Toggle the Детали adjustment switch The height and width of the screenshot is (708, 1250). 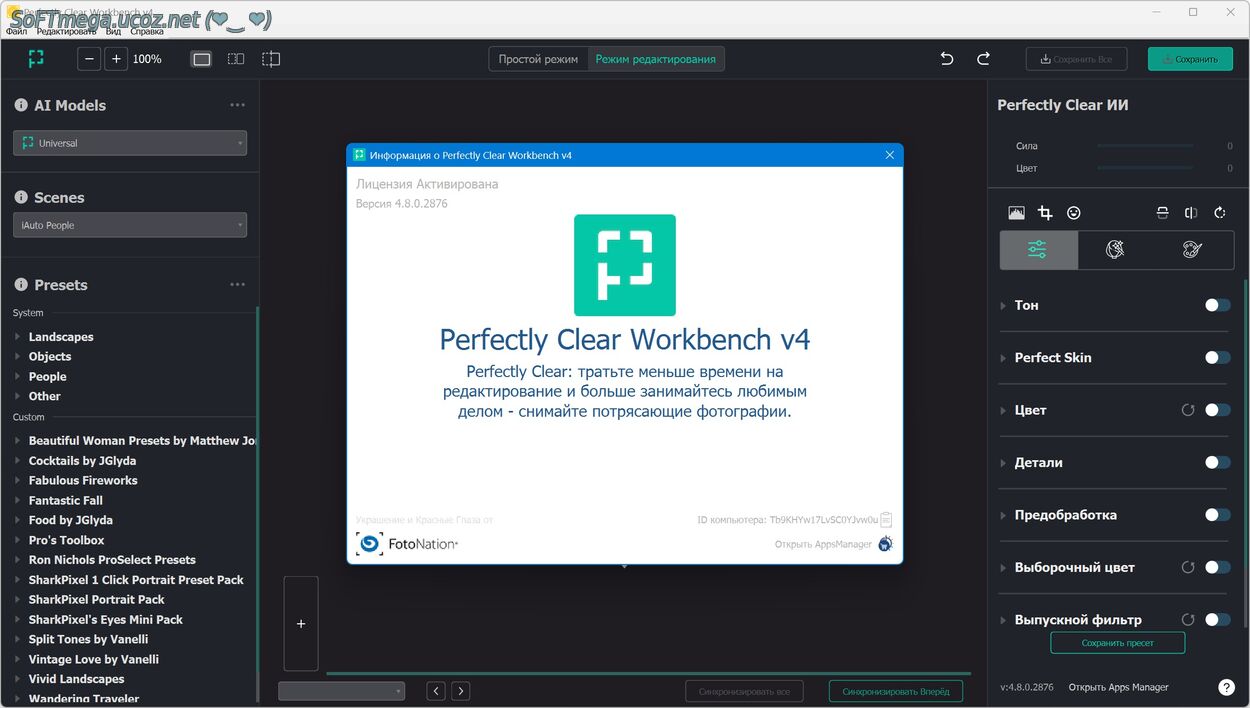(x=1217, y=463)
